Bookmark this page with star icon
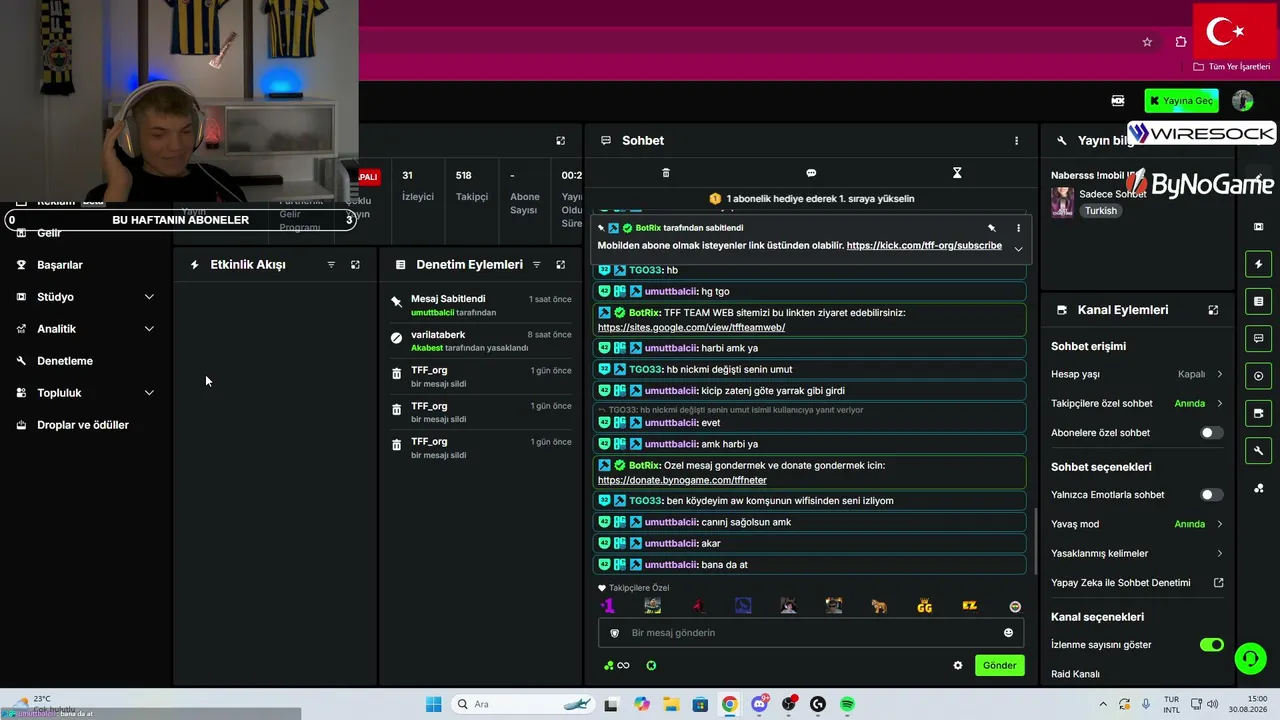Viewport: 1280px width, 720px height. [x=1147, y=42]
